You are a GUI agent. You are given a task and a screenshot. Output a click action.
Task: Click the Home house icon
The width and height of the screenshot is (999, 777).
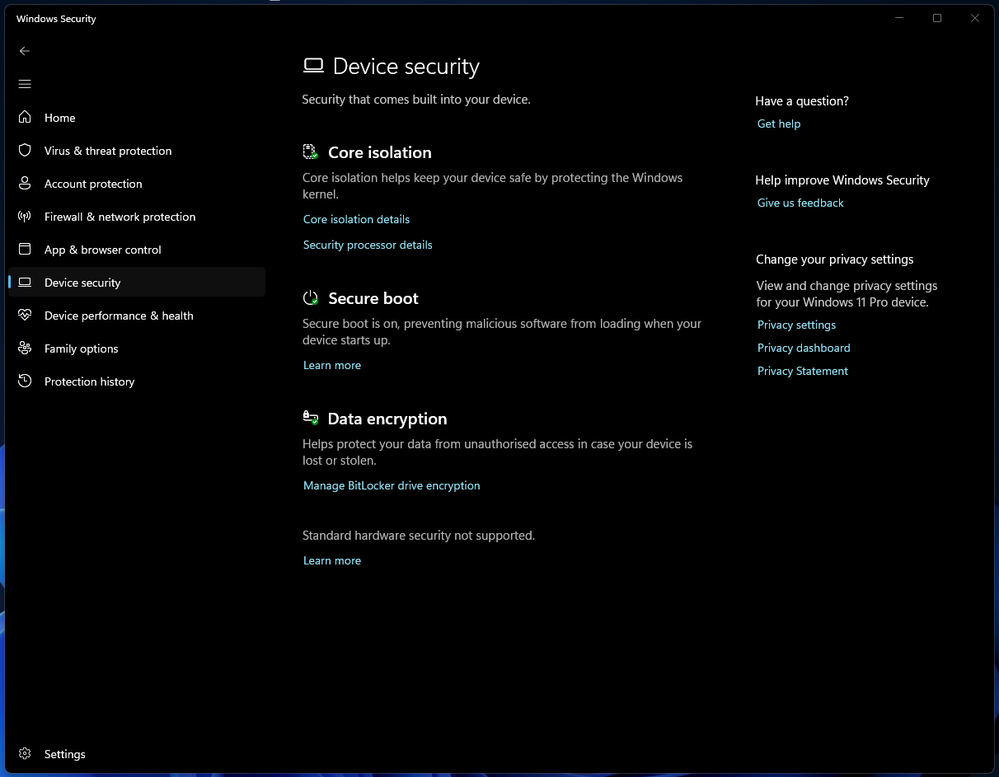pyautogui.click(x=24, y=117)
